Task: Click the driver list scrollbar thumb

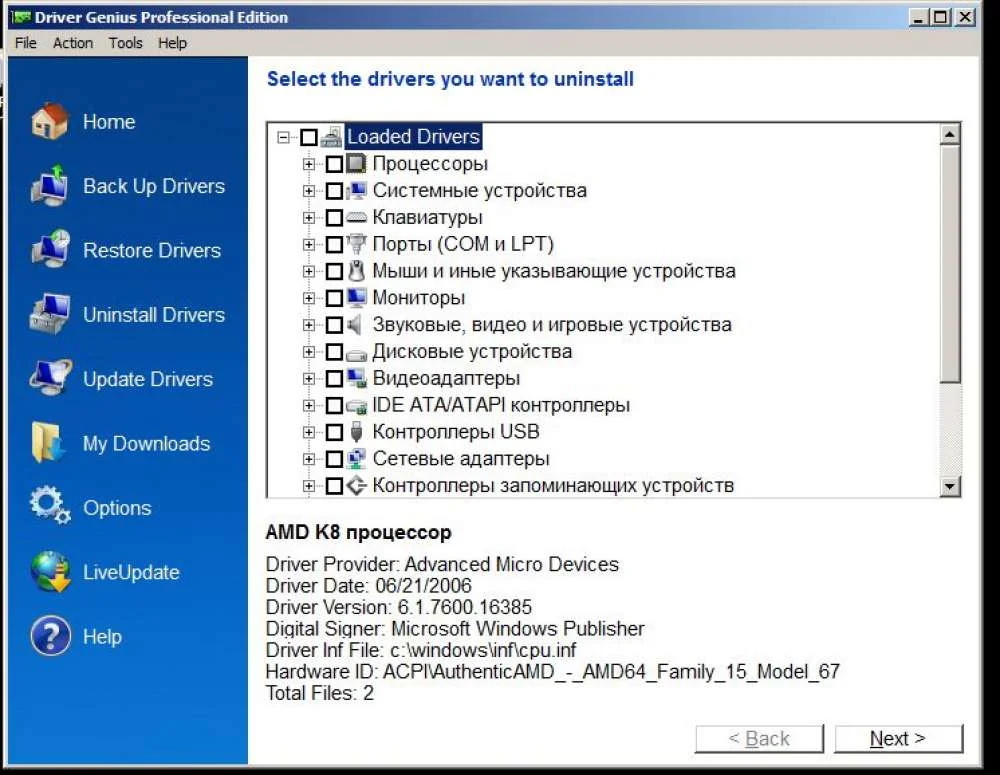Action: 950,264
